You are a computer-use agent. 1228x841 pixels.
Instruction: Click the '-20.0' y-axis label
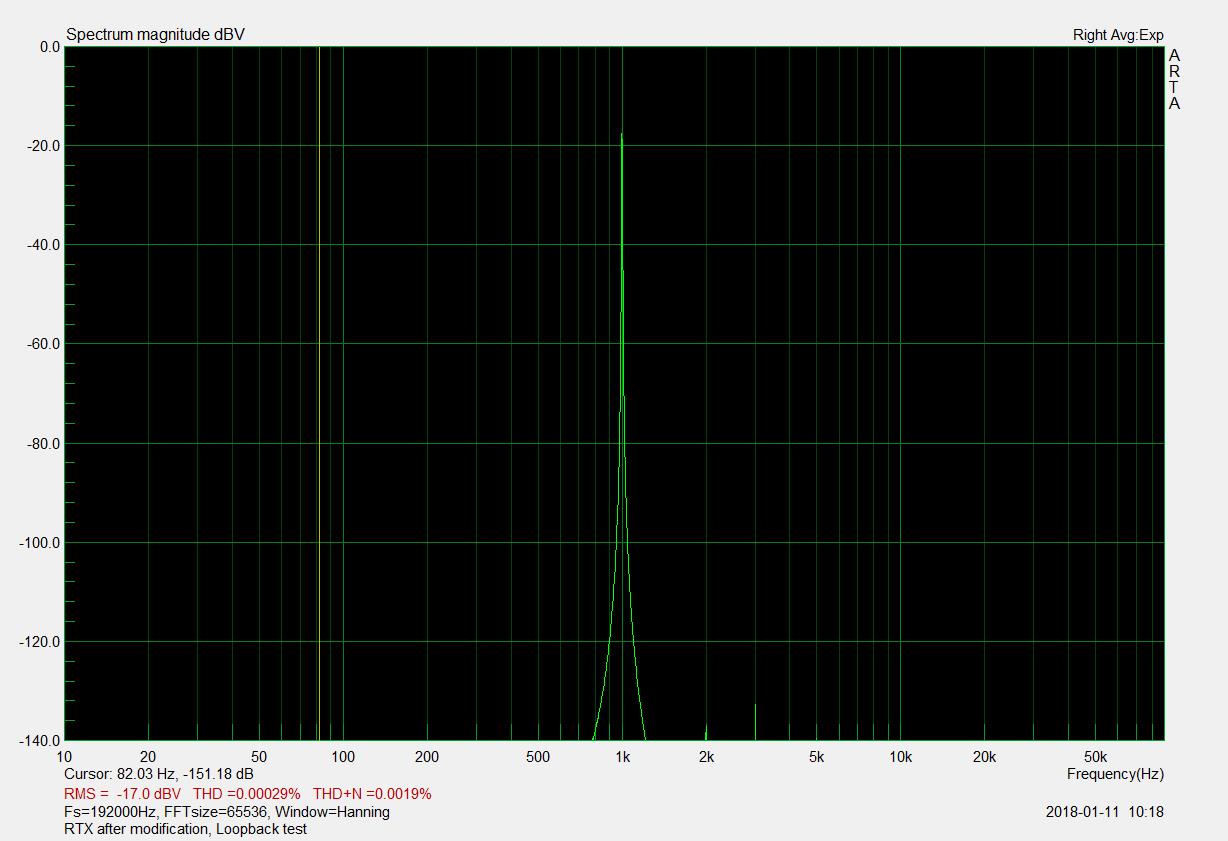(43, 146)
